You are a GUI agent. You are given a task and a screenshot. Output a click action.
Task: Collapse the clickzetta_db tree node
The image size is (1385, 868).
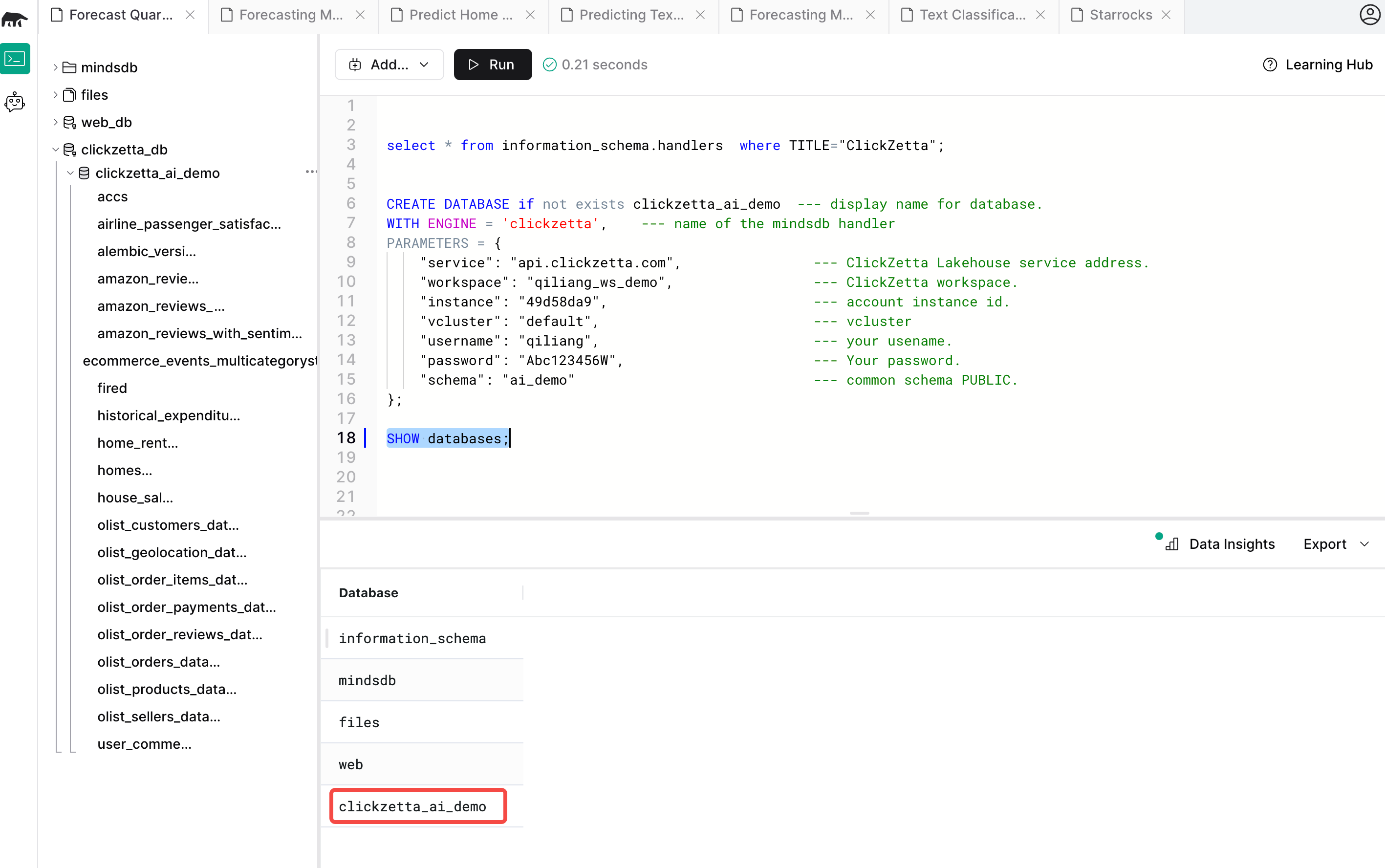point(55,150)
